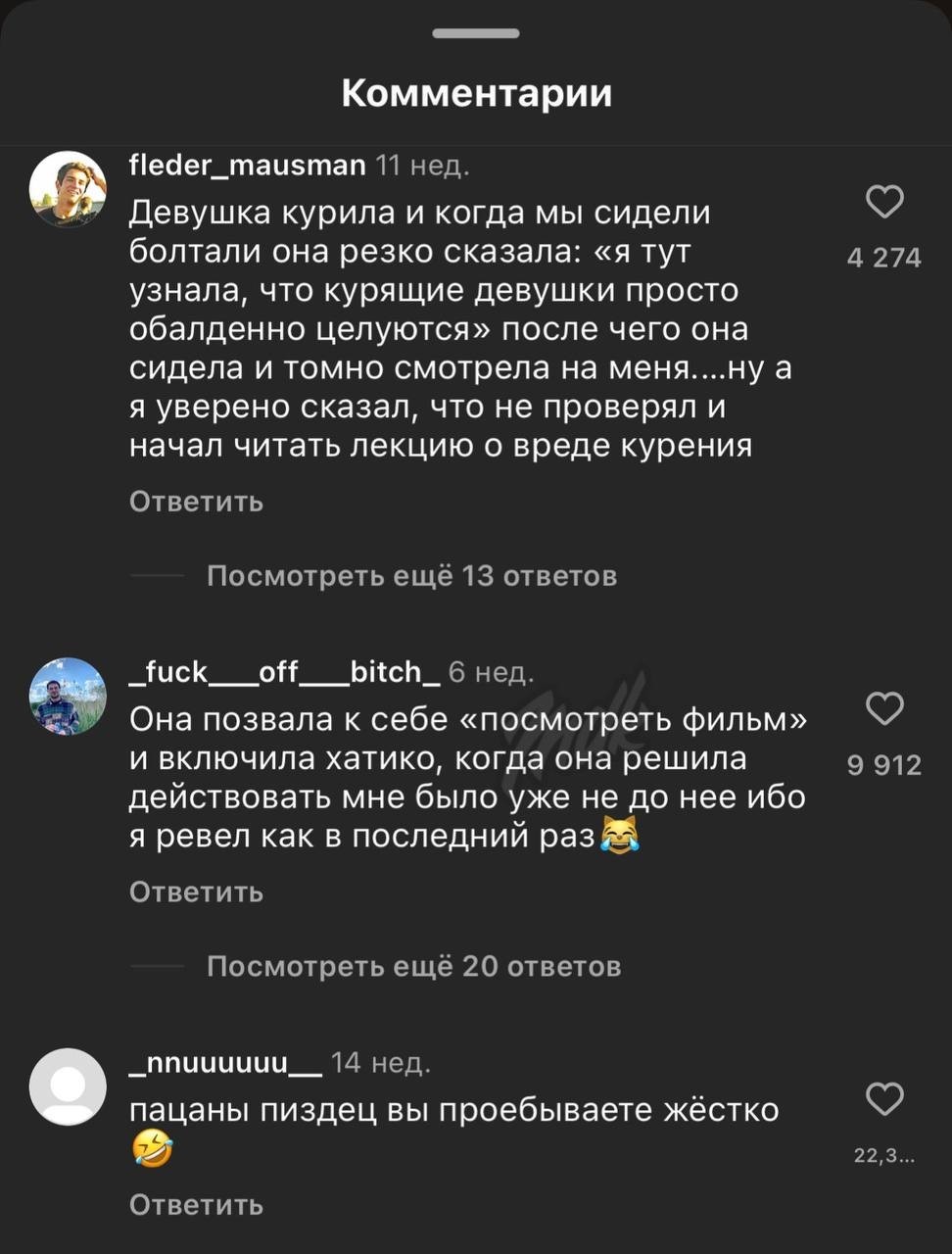The image size is (952, 1254).
Task: Reply to the fleder_mausman comment via "Ответить"
Action: tap(196, 502)
